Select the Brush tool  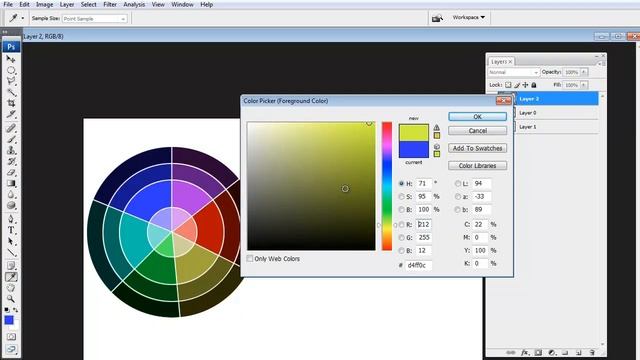coord(11,140)
